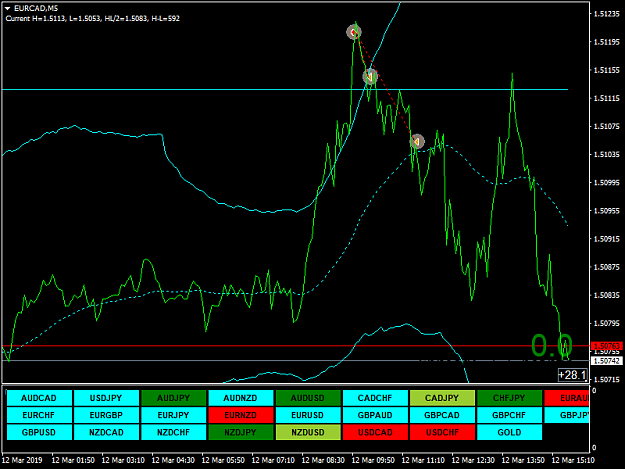
Task: Select the NZDCAD pair button
Action: [106, 432]
